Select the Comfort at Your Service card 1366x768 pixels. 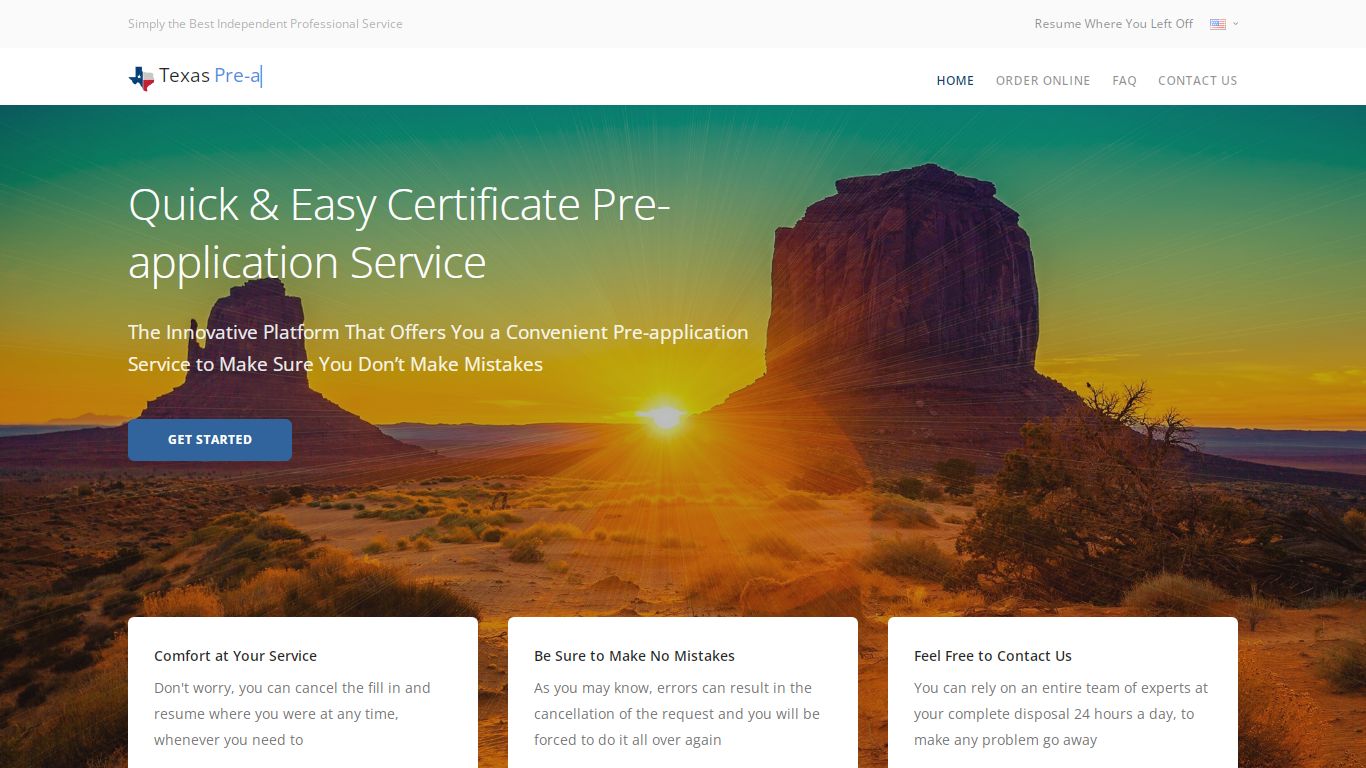click(303, 692)
